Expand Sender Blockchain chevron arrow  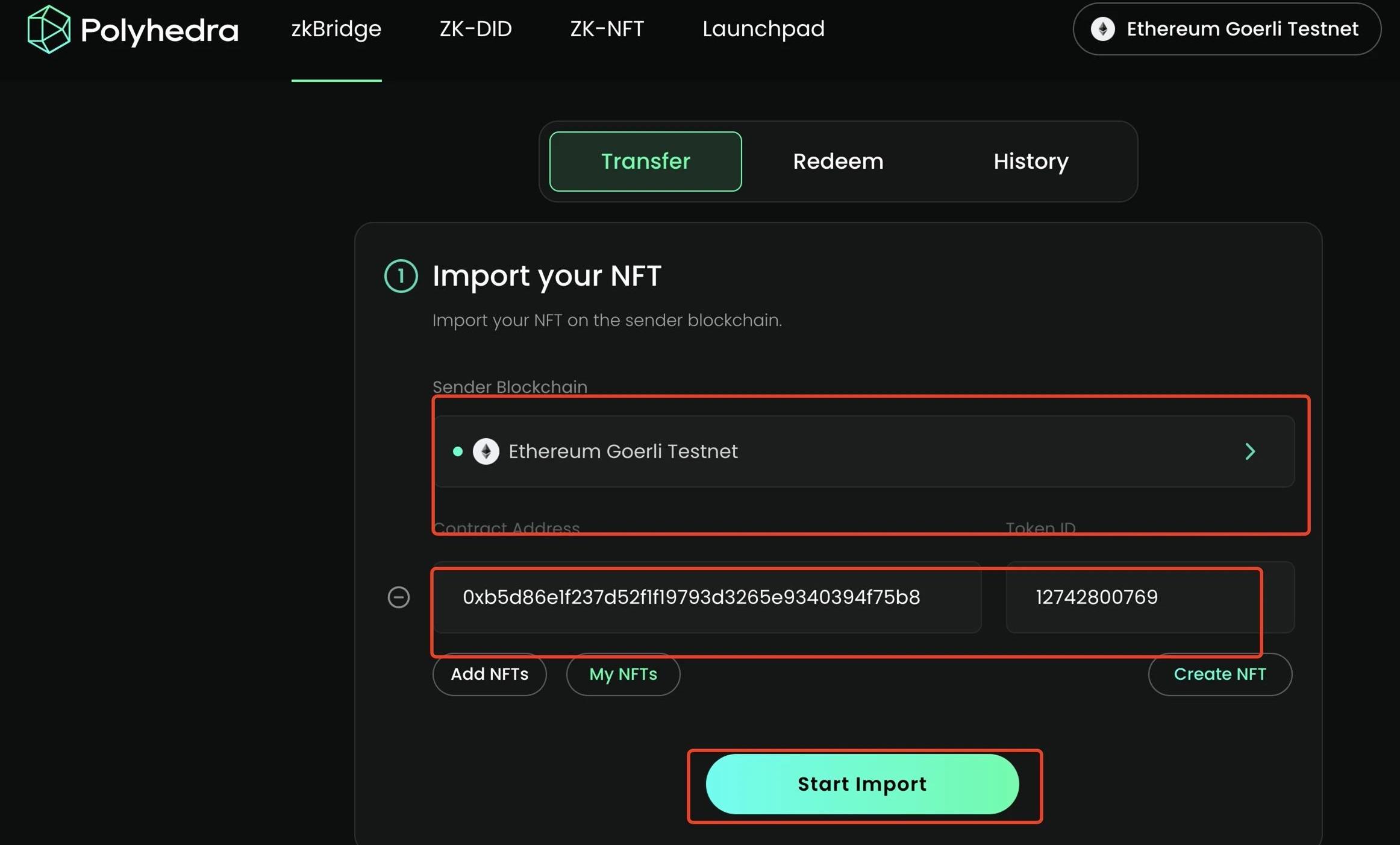tap(1250, 451)
